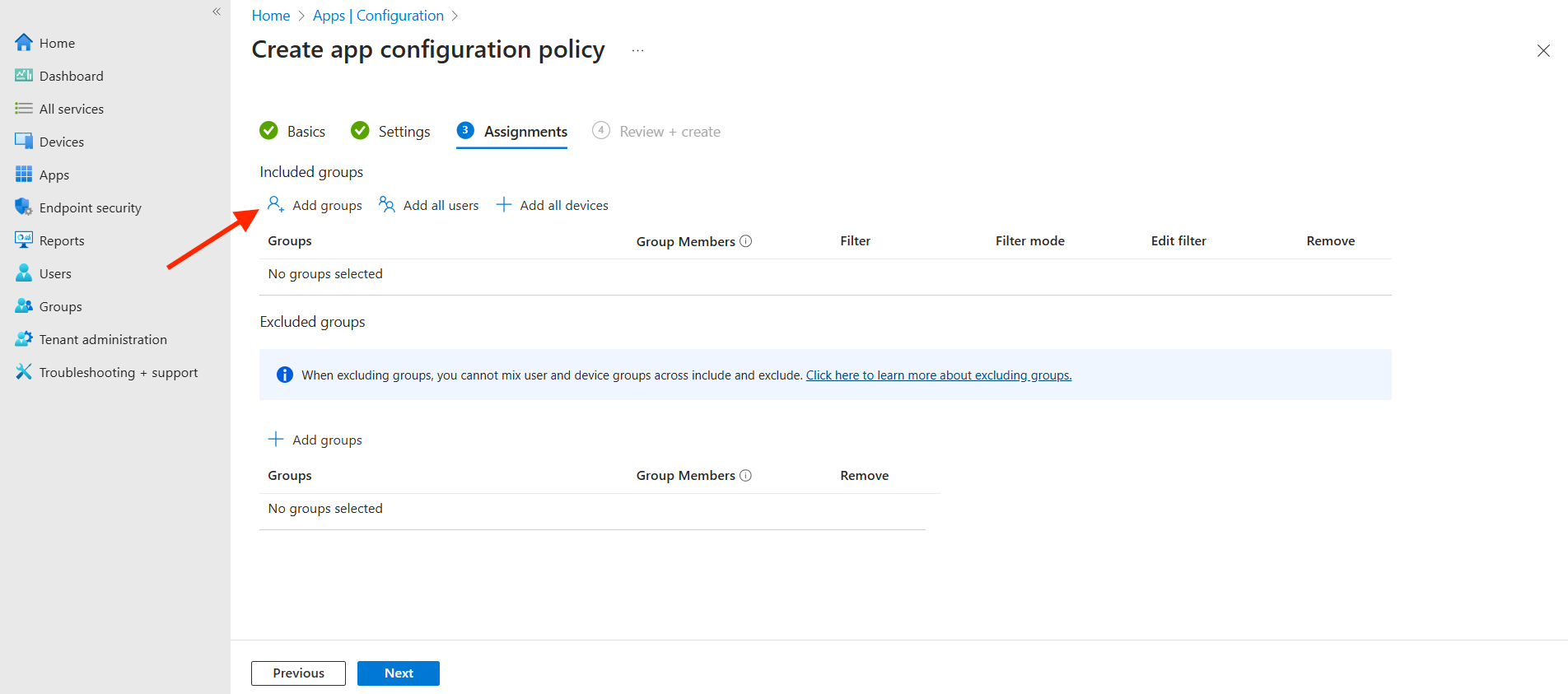Select the Devices monitor icon
The width and height of the screenshot is (1568, 694).
point(24,142)
